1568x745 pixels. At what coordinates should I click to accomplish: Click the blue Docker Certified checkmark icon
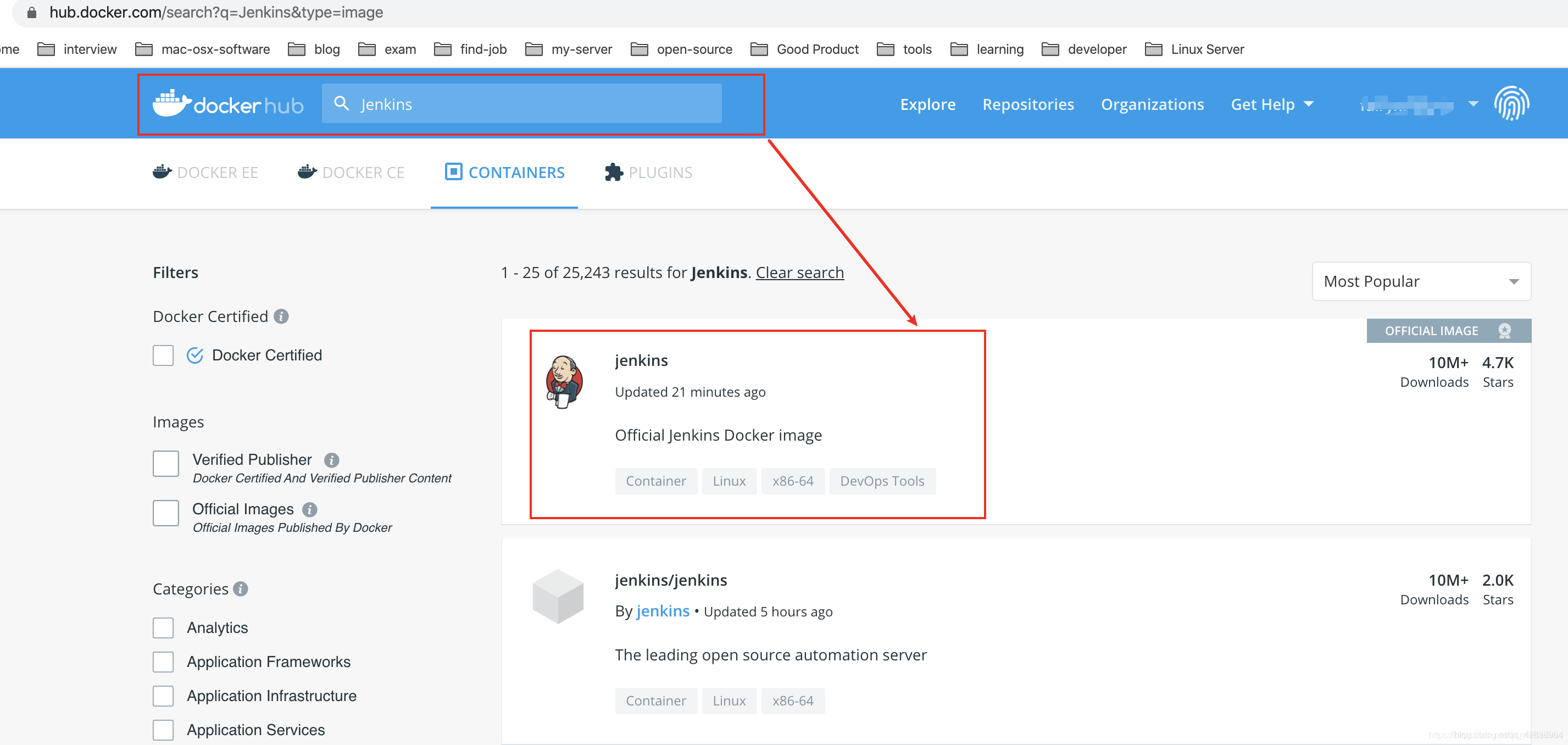click(195, 355)
